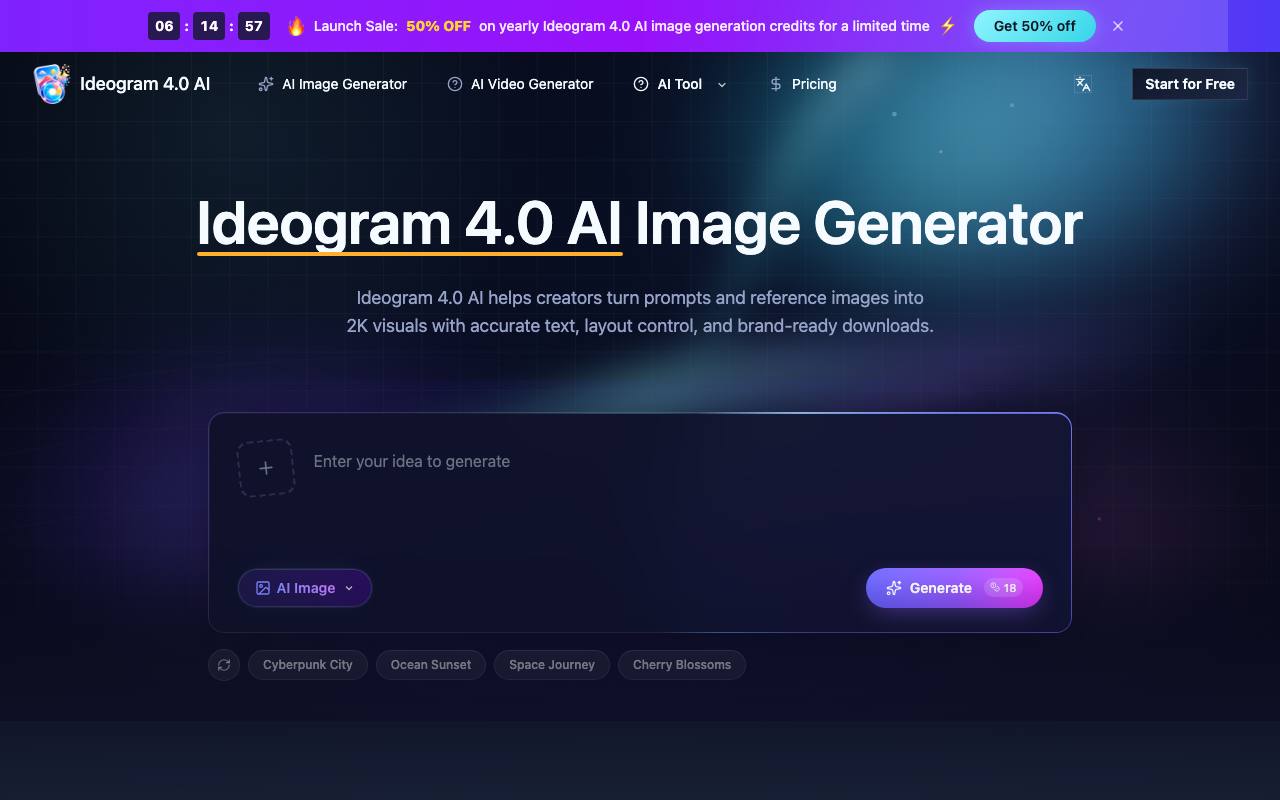
Task: Select the Cherry Blossoms prompt chip
Action: click(682, 665)
